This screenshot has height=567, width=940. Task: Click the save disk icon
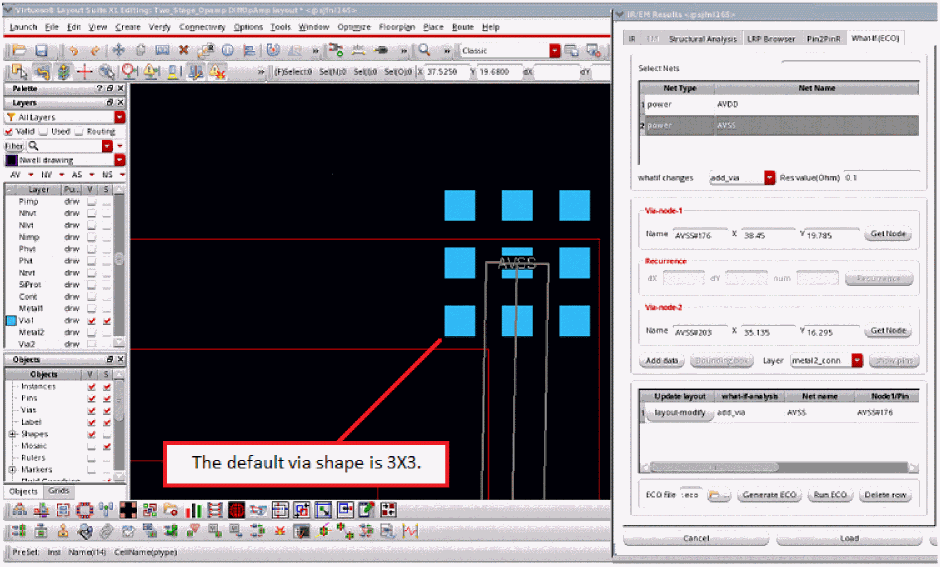pos(41,50)
